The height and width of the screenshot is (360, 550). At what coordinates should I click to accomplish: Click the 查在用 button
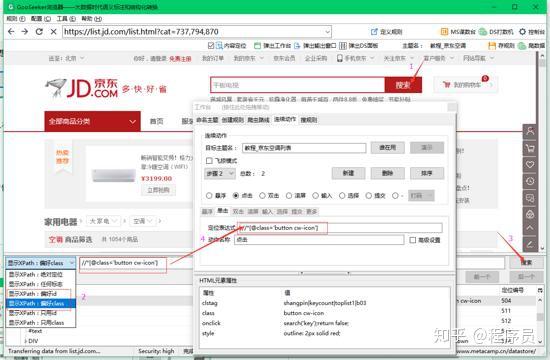click(388, 148)
